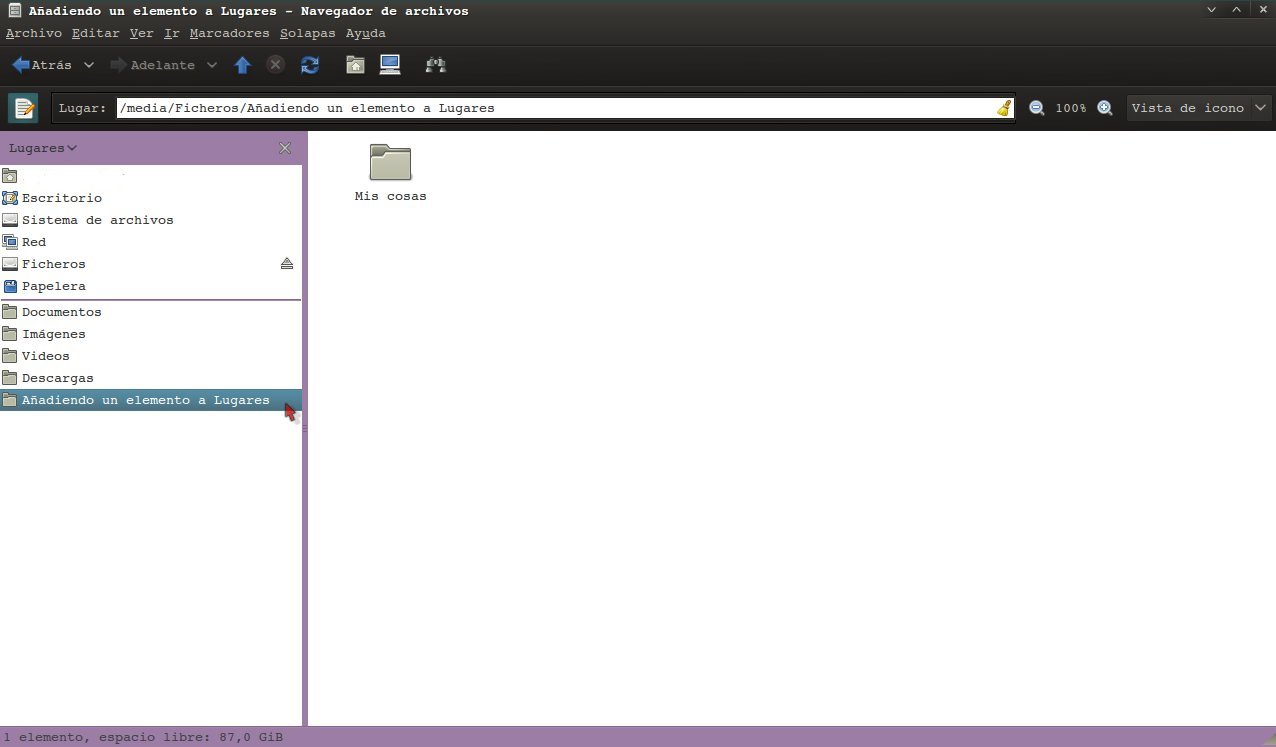The width and height of the screenshot is (1276, 747).
Task: Zoom out using the minus magnifier
Action: [1037, 108]
